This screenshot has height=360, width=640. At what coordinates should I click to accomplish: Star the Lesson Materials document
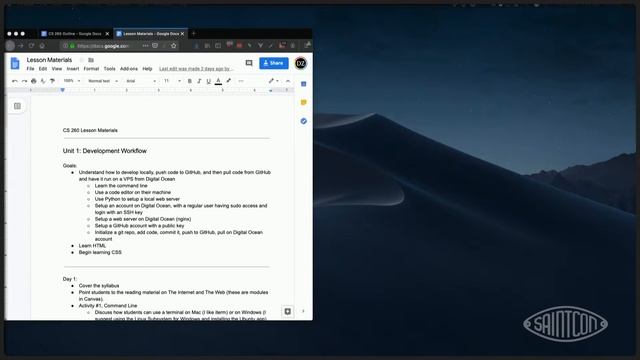(x=81, y=60)
